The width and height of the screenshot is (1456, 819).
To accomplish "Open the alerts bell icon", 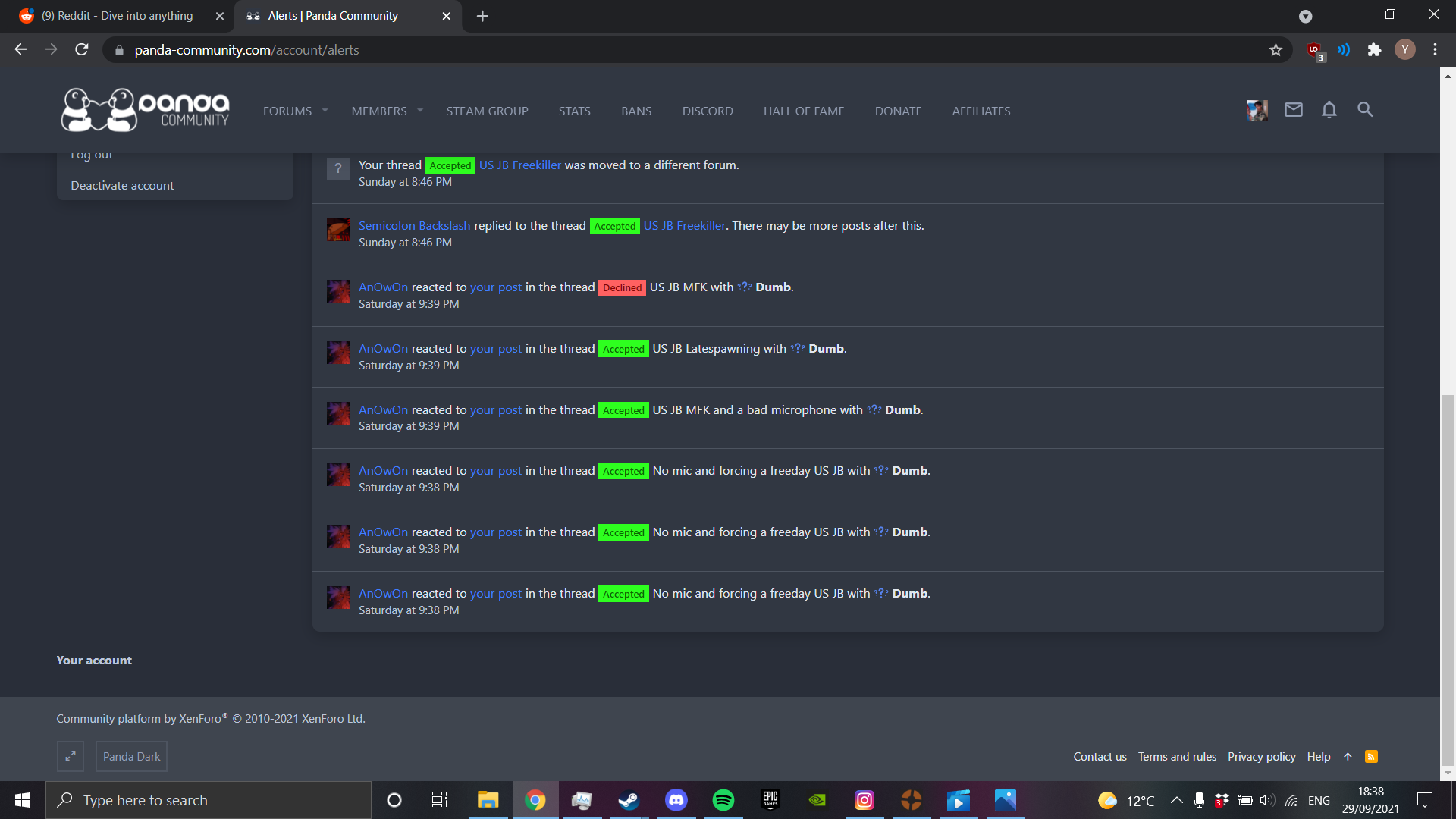I will point(1329,110).
